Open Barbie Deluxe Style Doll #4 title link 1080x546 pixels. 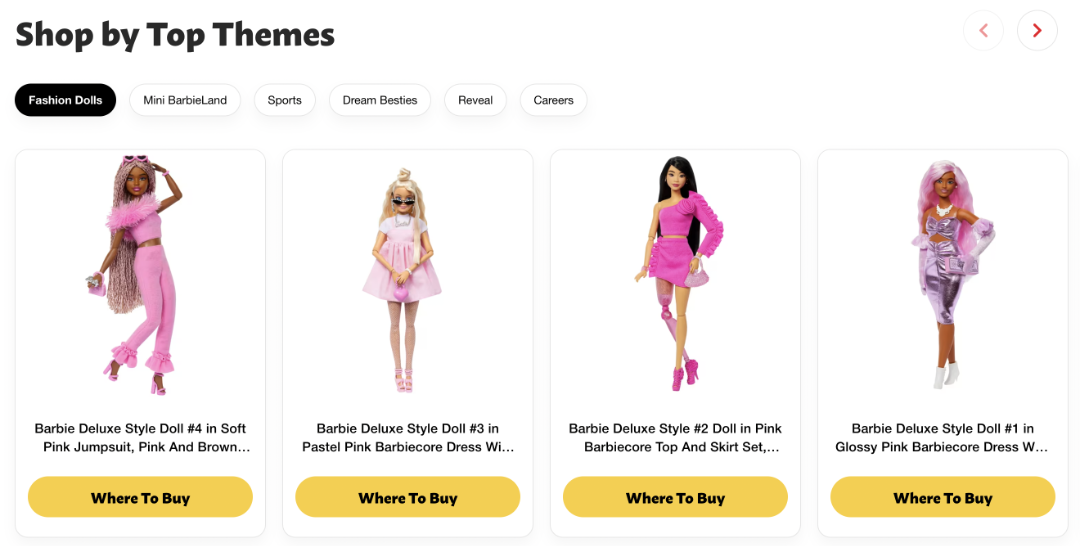coord(140,438)
